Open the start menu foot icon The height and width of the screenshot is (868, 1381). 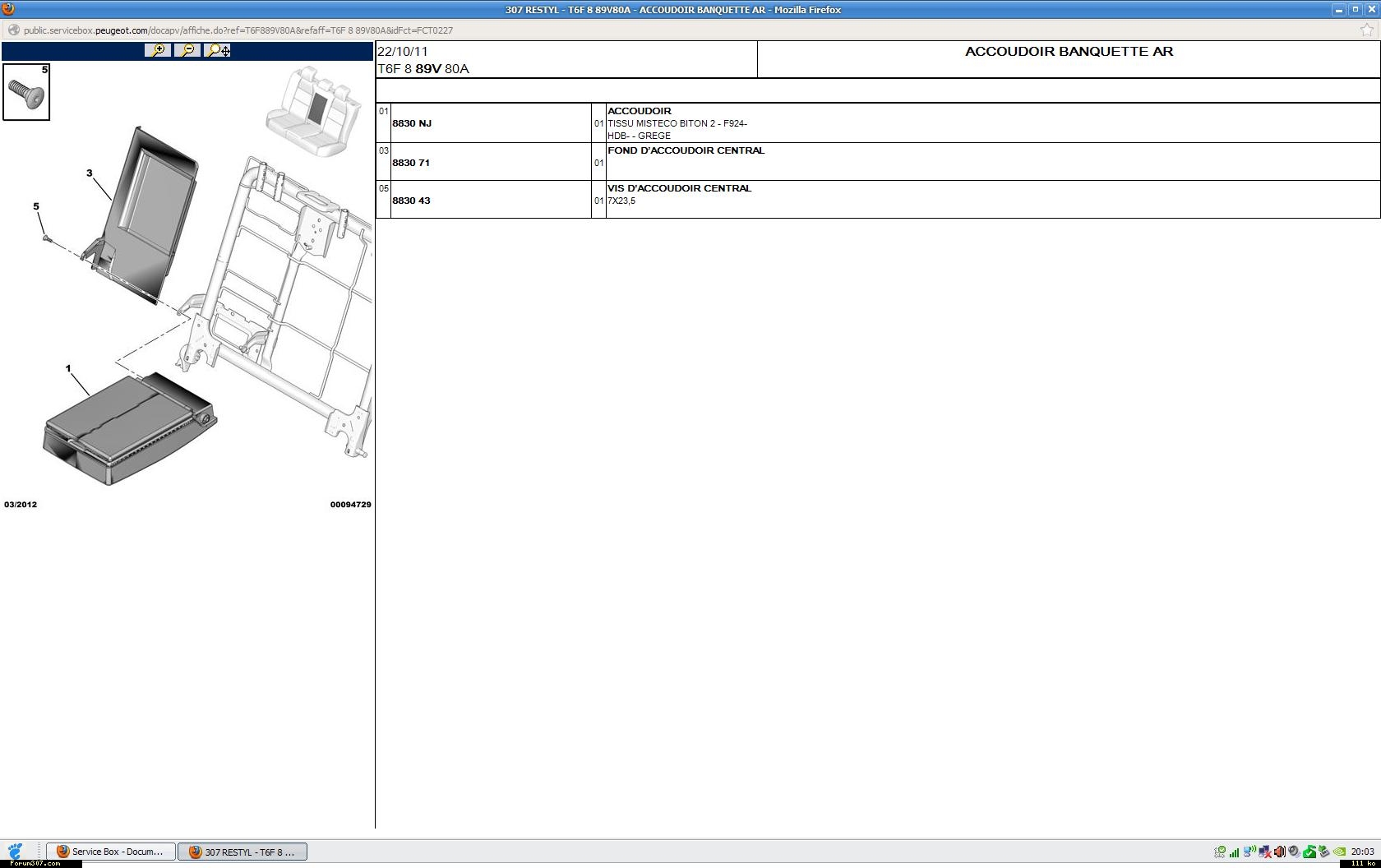coord(16,852)
